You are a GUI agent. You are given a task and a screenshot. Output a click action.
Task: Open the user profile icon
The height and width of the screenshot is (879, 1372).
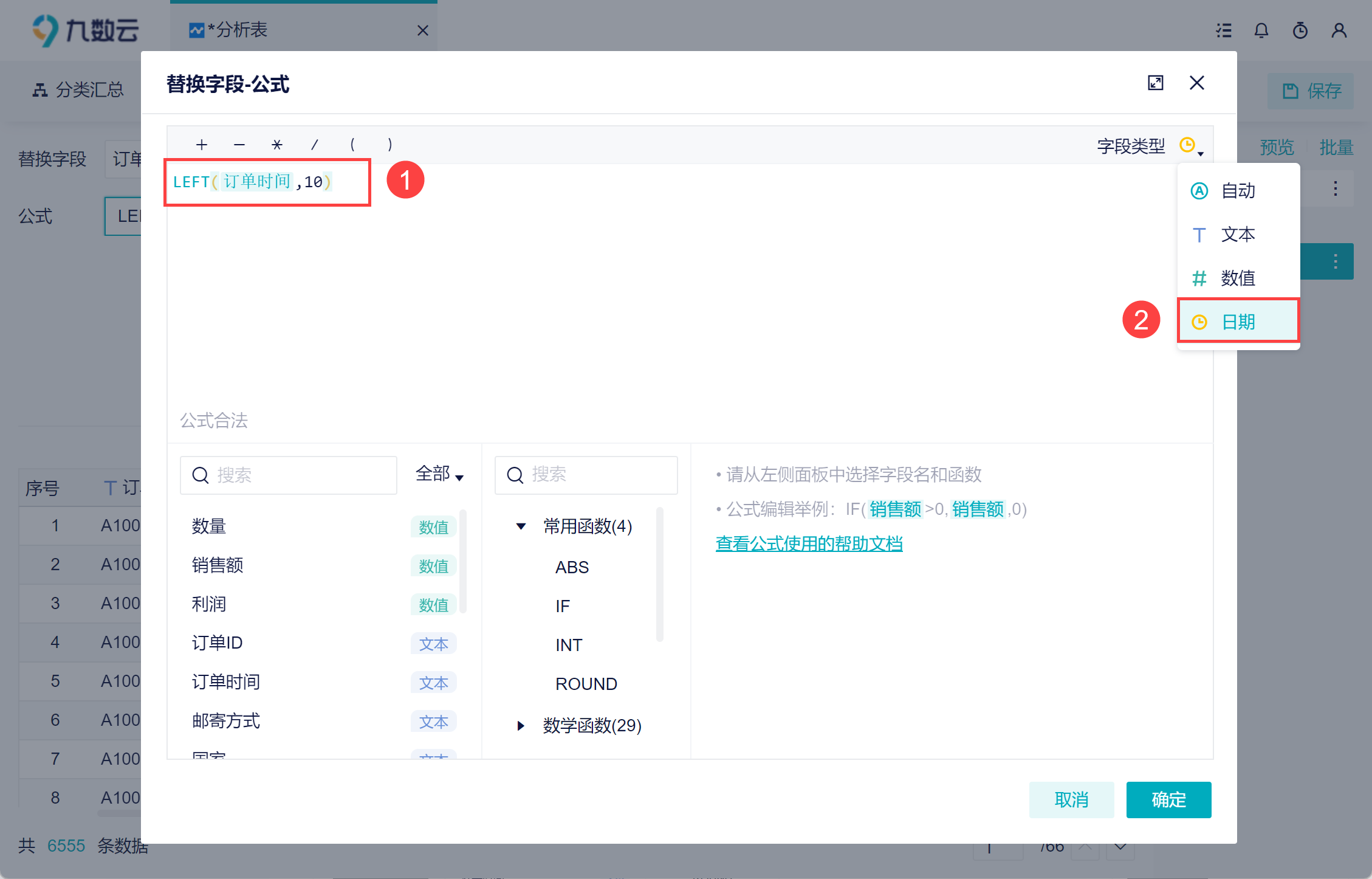[1339, 30]
